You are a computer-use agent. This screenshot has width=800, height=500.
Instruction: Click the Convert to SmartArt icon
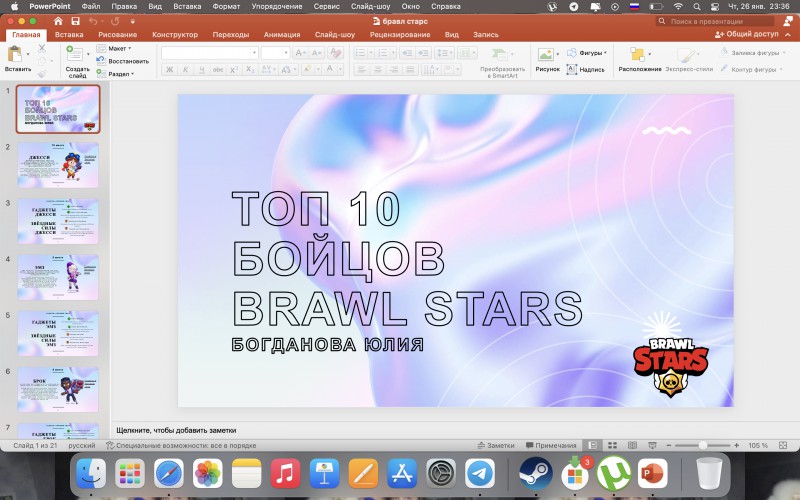point(499,54)
